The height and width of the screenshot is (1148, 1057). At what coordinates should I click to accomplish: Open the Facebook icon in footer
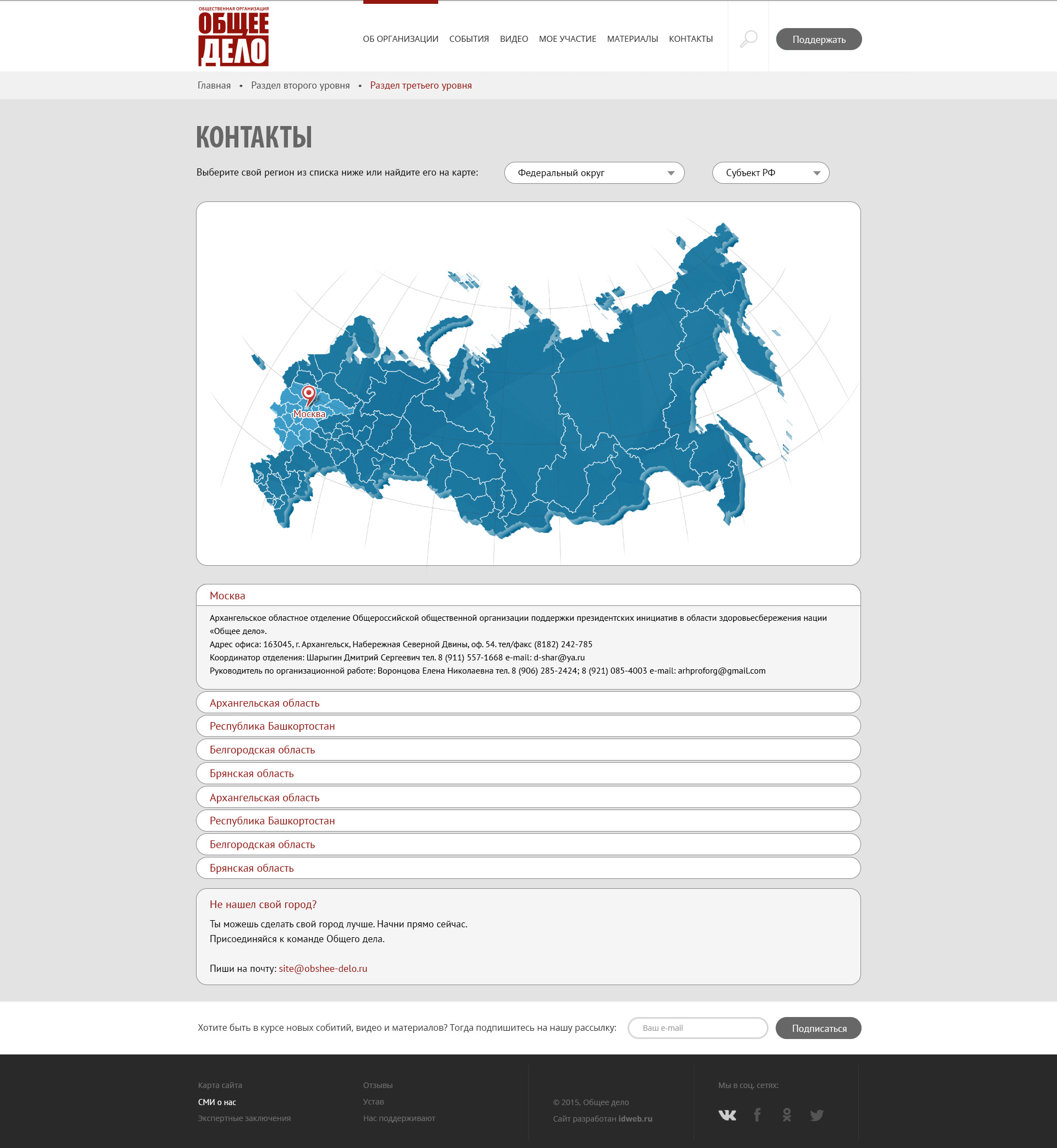[x=758, y=1115]
